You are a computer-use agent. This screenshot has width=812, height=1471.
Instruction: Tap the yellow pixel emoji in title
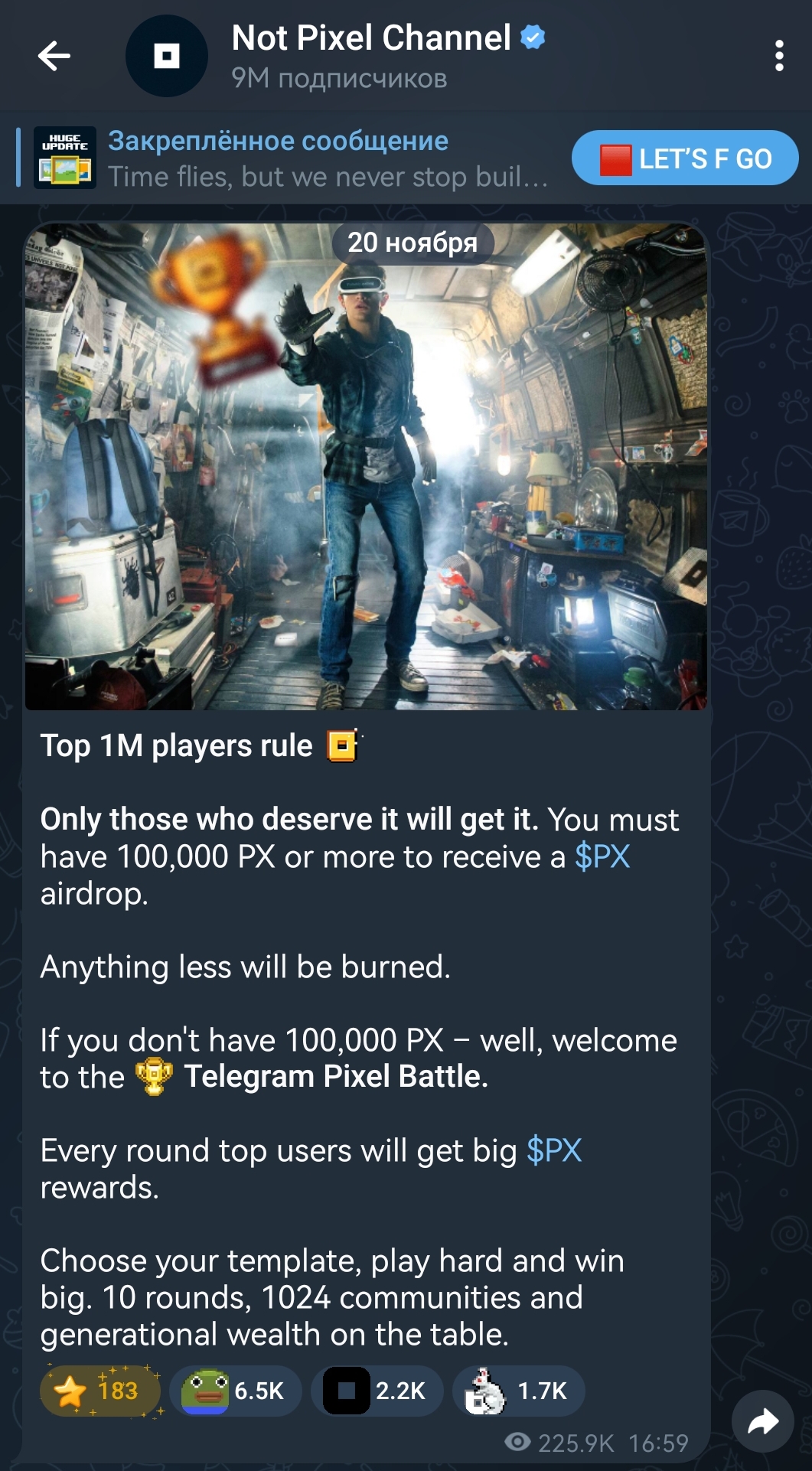point(342,746)
